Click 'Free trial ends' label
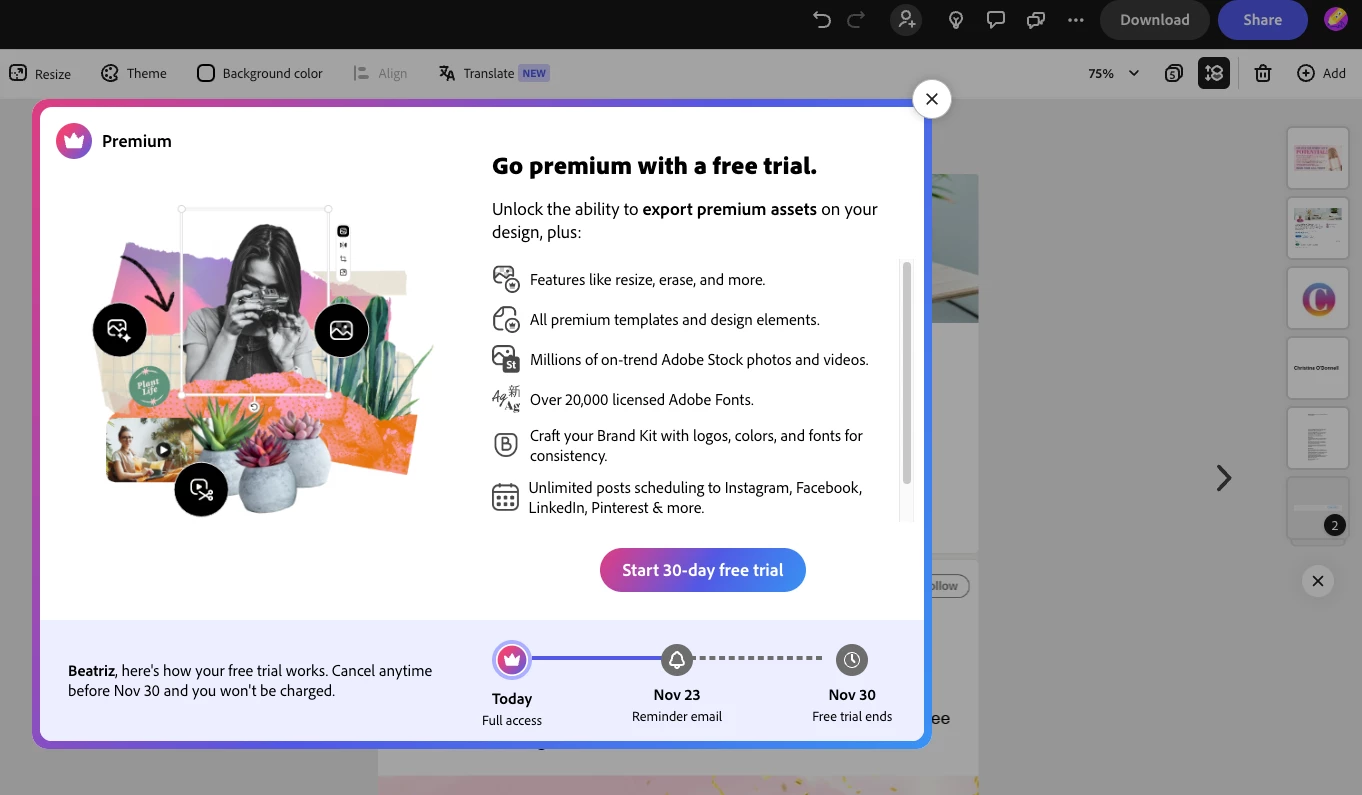The width and height of the screenshot is (1362, 795). point(852,716)
